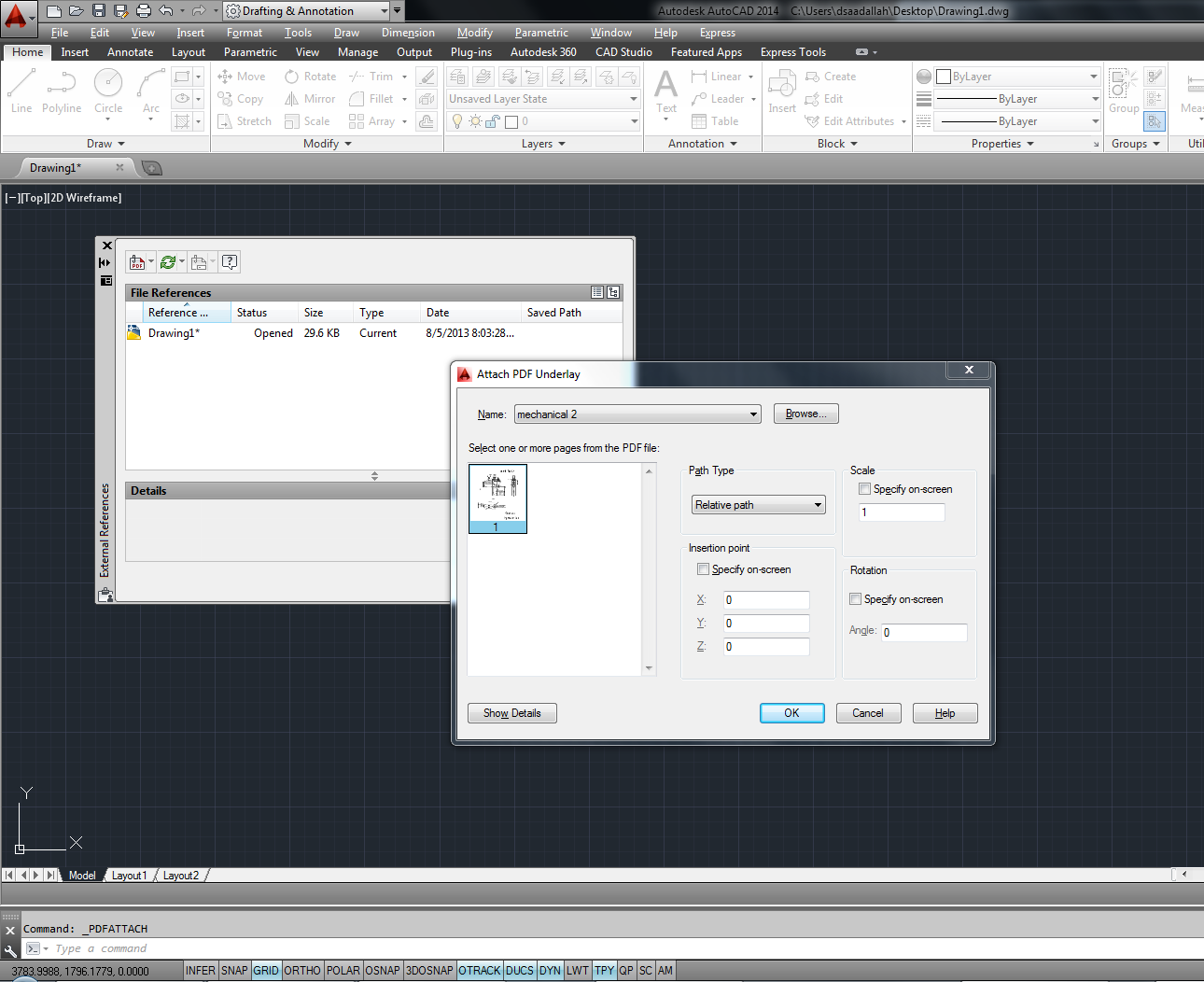
Task: Click the Copy tool in Modify panel
Action: click(240, 99)
